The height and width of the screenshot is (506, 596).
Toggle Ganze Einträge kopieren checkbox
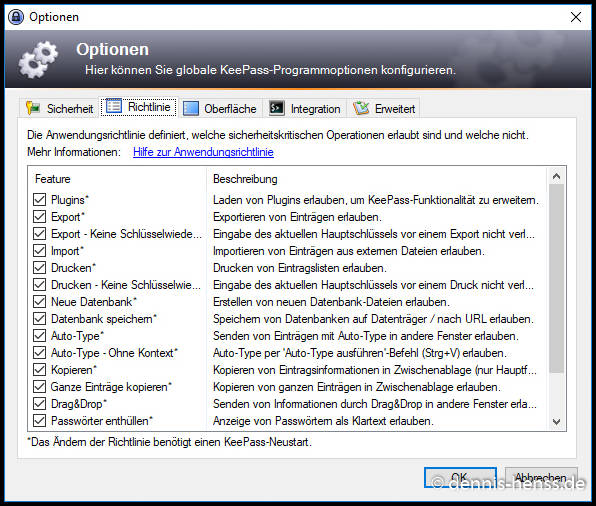point(40,387)
